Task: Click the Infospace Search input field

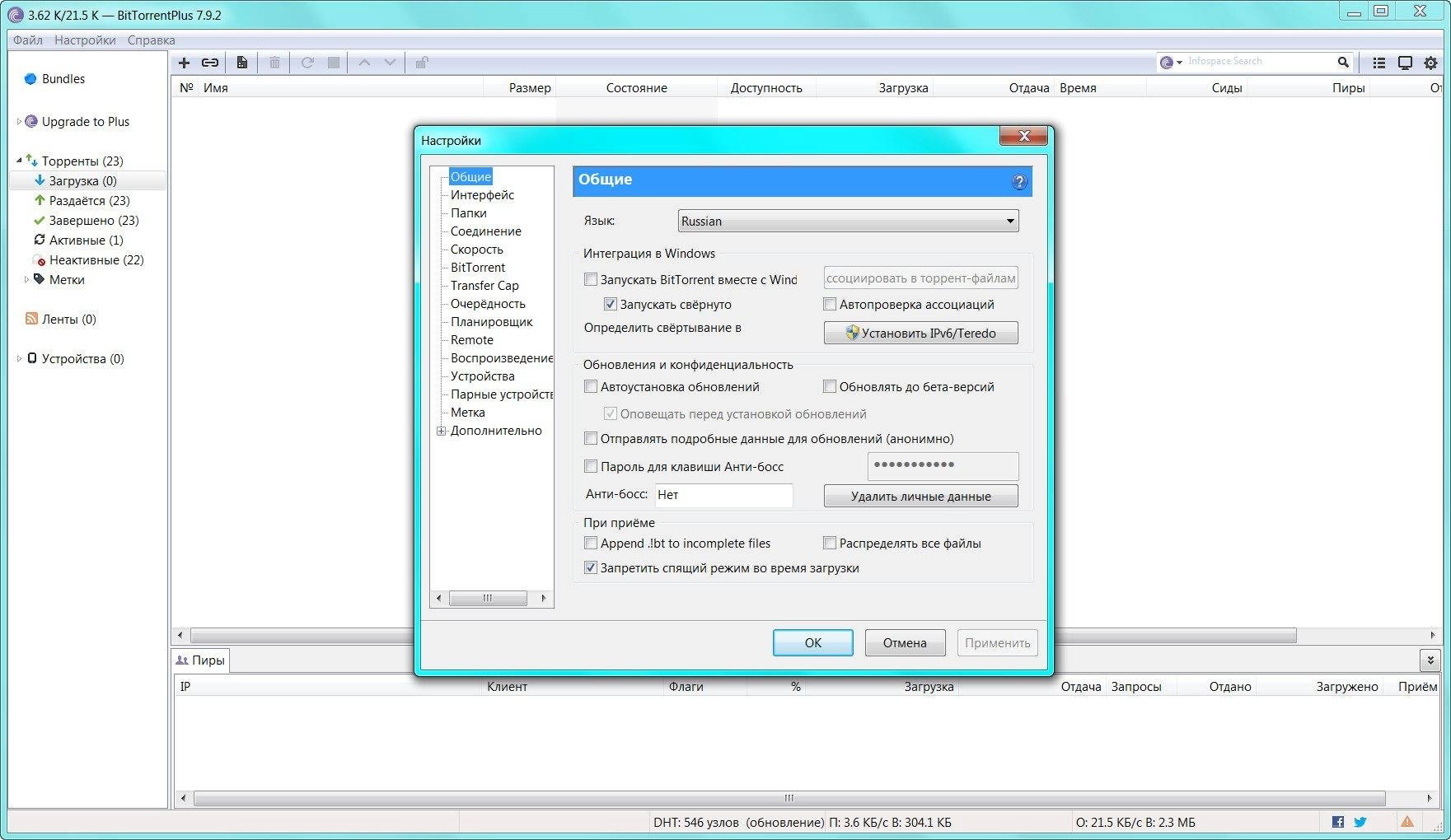Action: 1259,62
